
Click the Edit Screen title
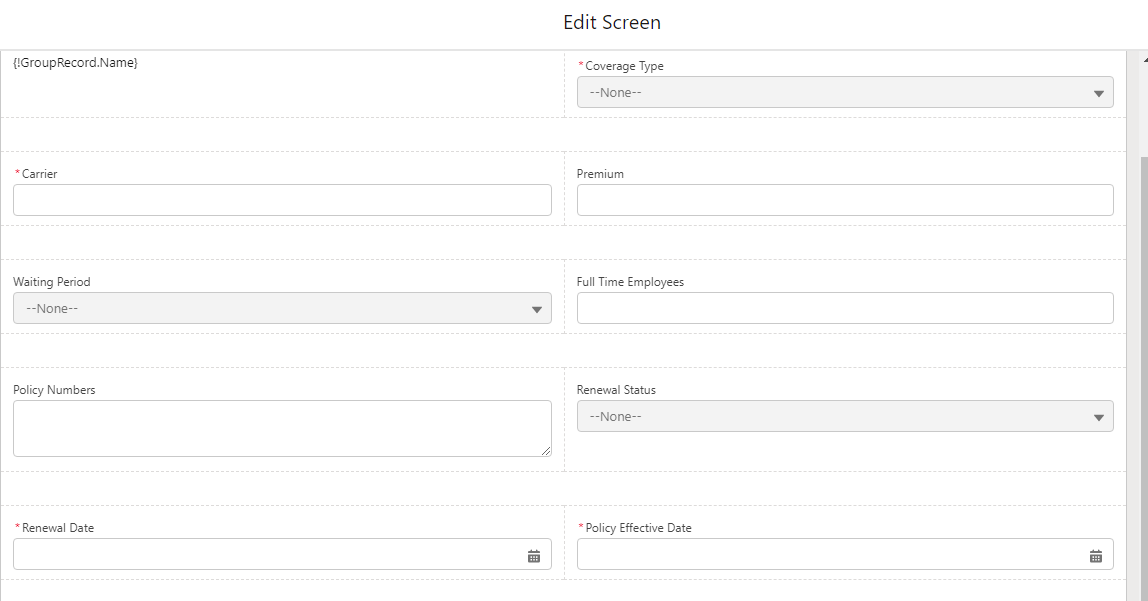pos(611,22)
